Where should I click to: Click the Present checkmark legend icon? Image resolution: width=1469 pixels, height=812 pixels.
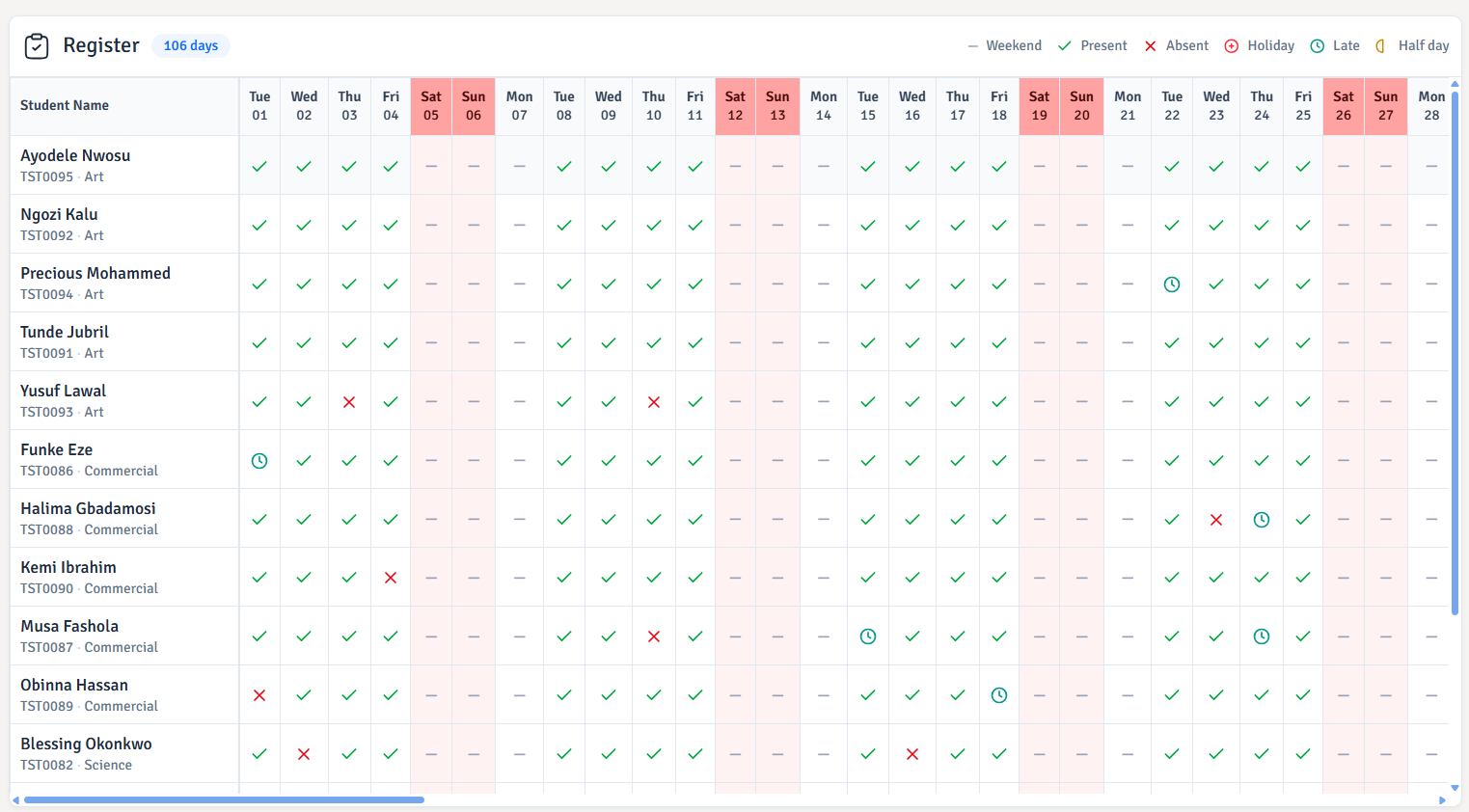point(1065,46)
